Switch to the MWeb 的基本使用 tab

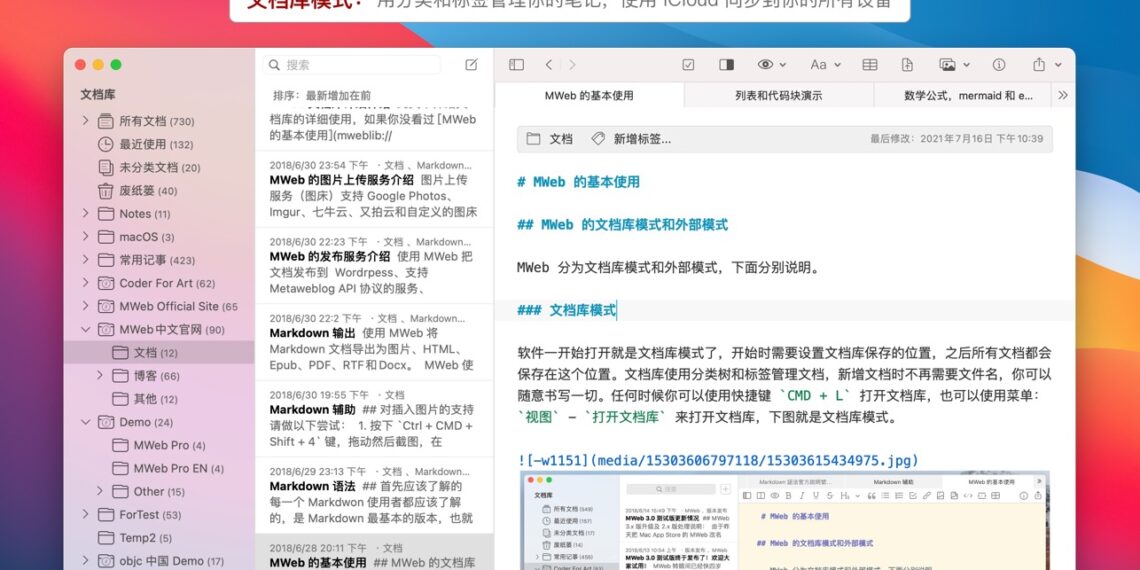point(590,95)
